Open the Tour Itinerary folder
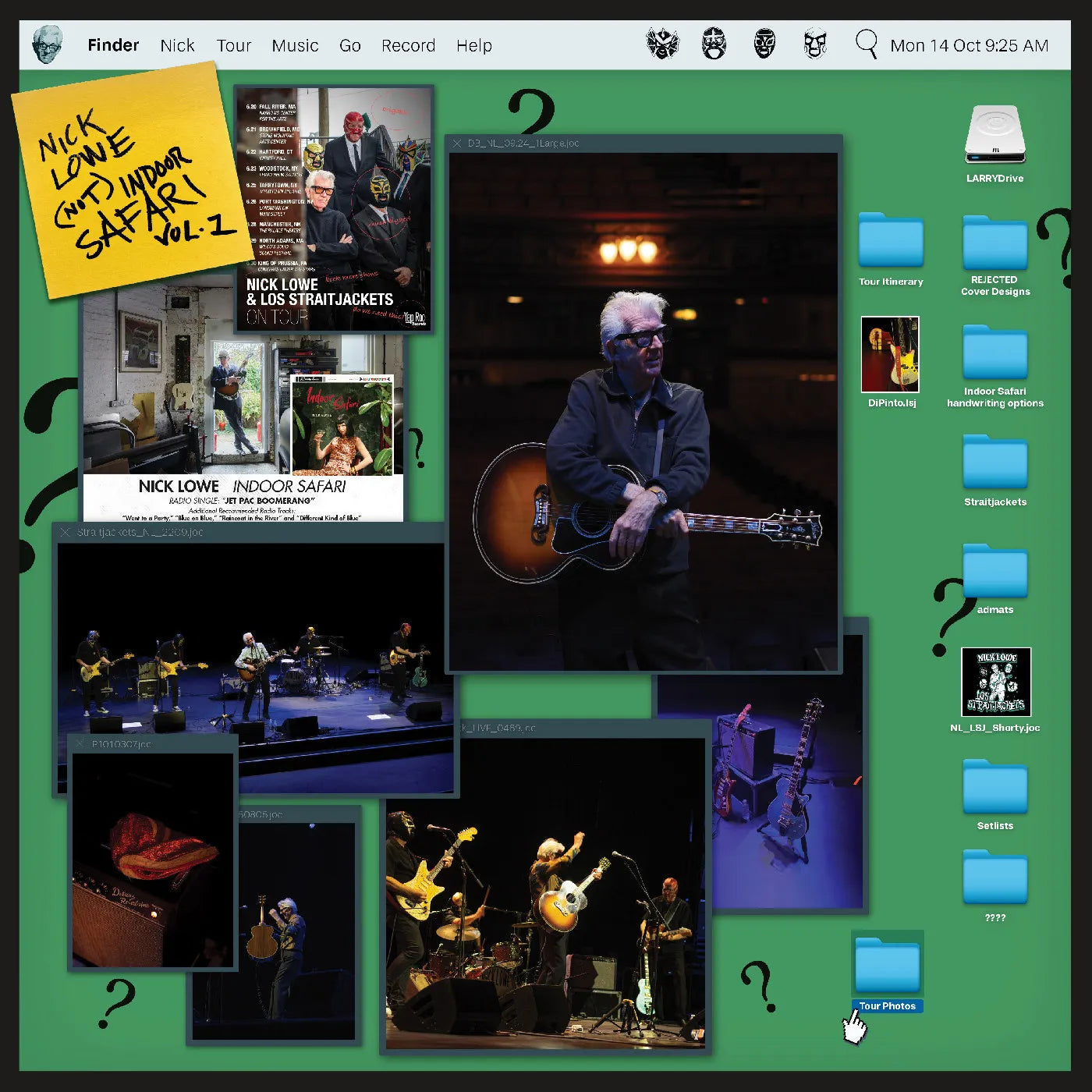The image size is (1092, 1092). [x=890, y=238]
